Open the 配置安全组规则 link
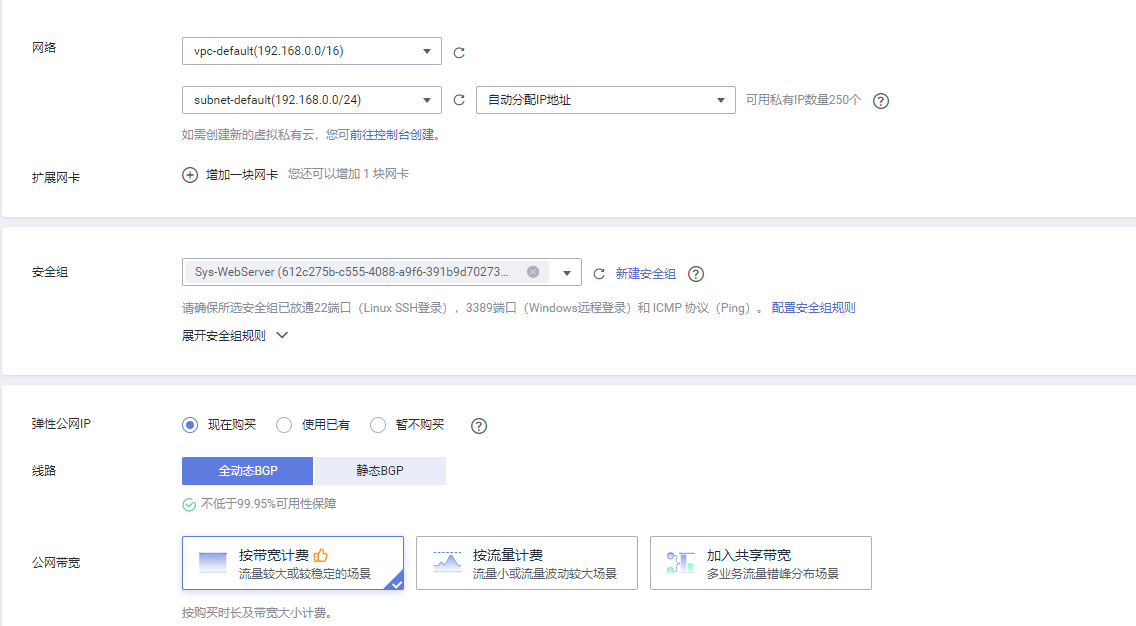1136x626 pixels. coord(814,308)
